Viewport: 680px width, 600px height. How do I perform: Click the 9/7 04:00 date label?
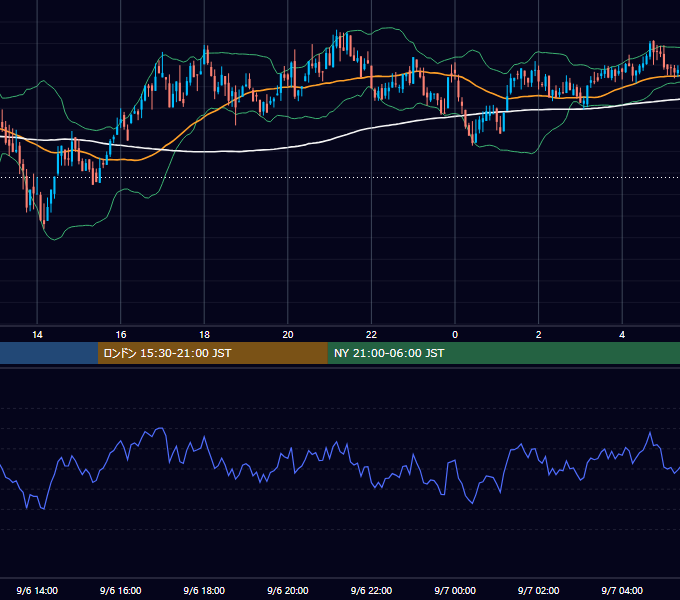tap(622, 590)
